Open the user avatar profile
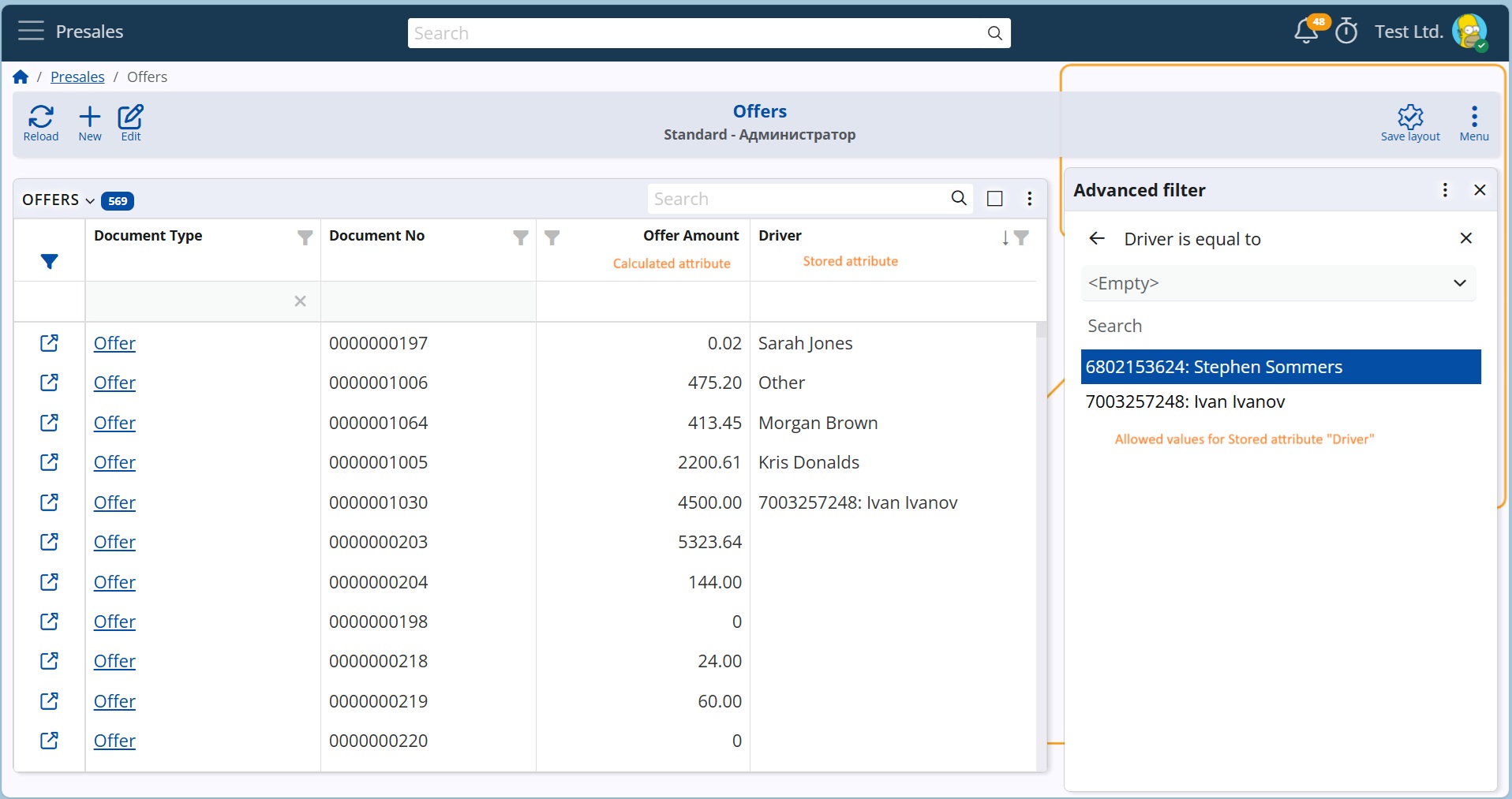Viewport: 1512px width, 799px height. click(1469, 32)
